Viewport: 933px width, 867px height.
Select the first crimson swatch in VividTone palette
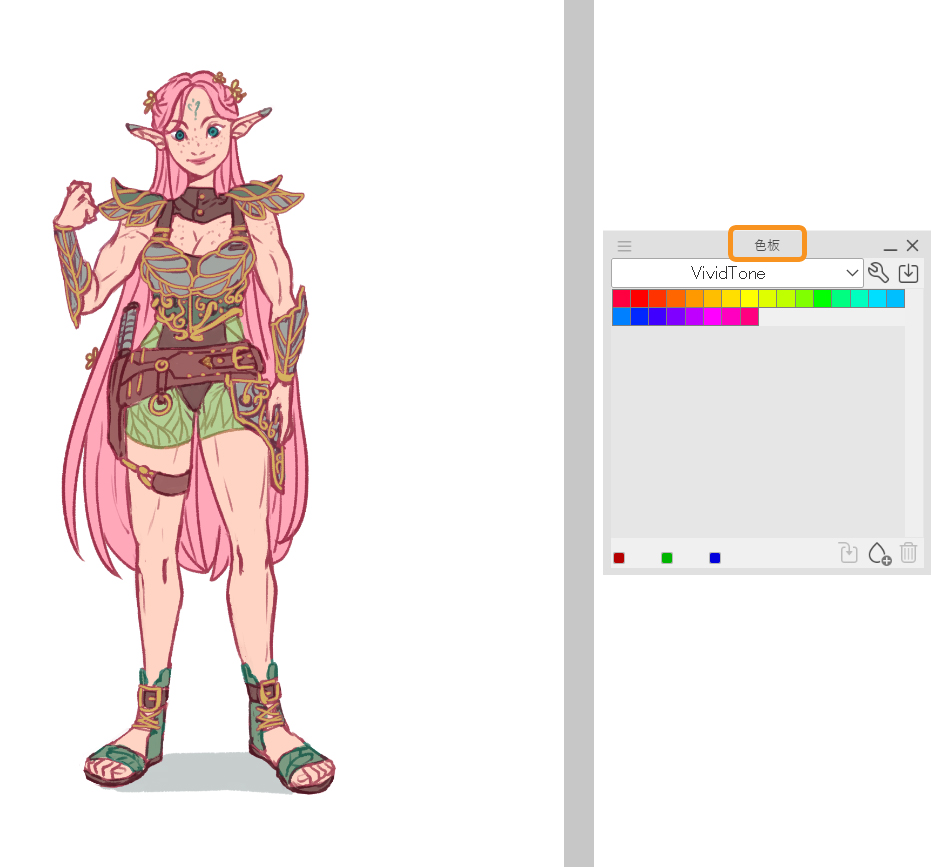[x=621, y=299]
